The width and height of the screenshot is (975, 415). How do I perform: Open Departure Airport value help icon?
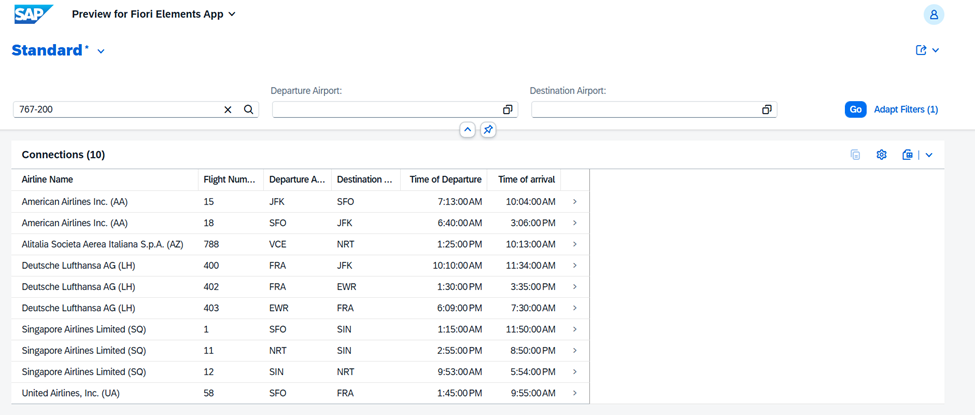click(507, 110)
